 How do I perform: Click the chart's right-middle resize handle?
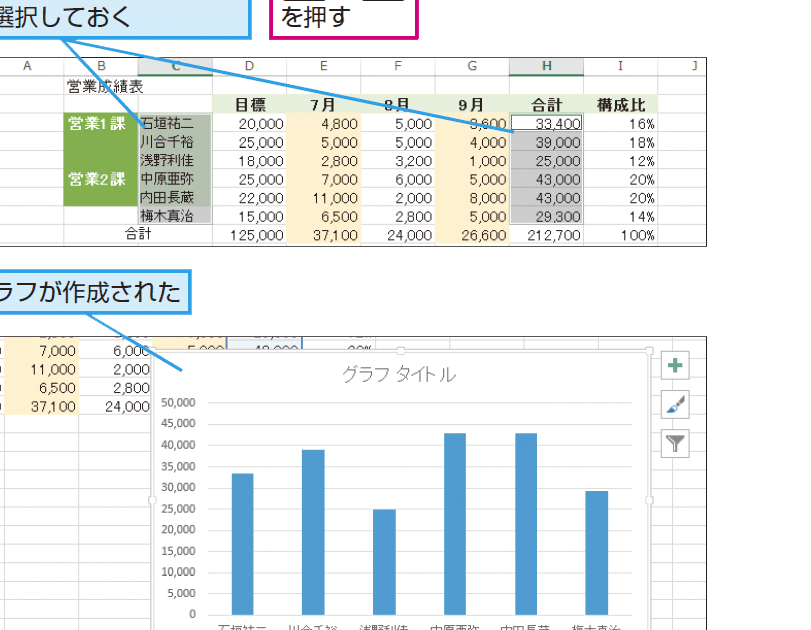649,500
